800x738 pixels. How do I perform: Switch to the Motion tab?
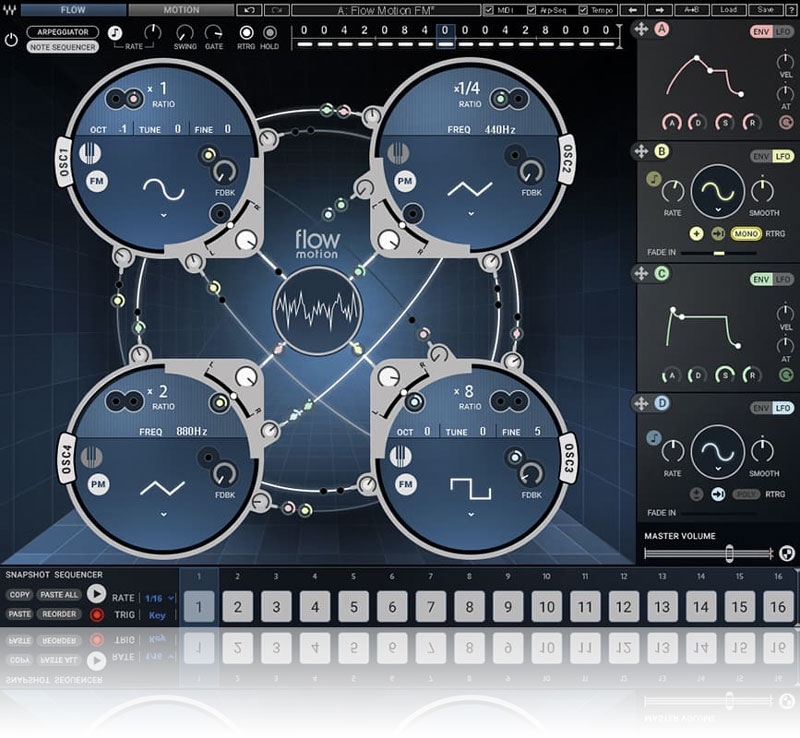coord(180,9)
